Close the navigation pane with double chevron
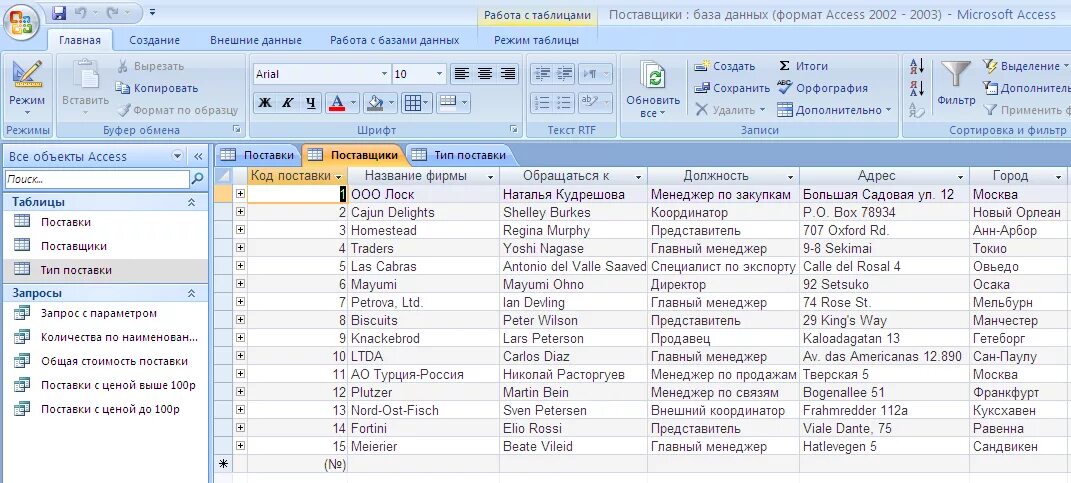Screen dimensions: 1071x483 (198, 156)
